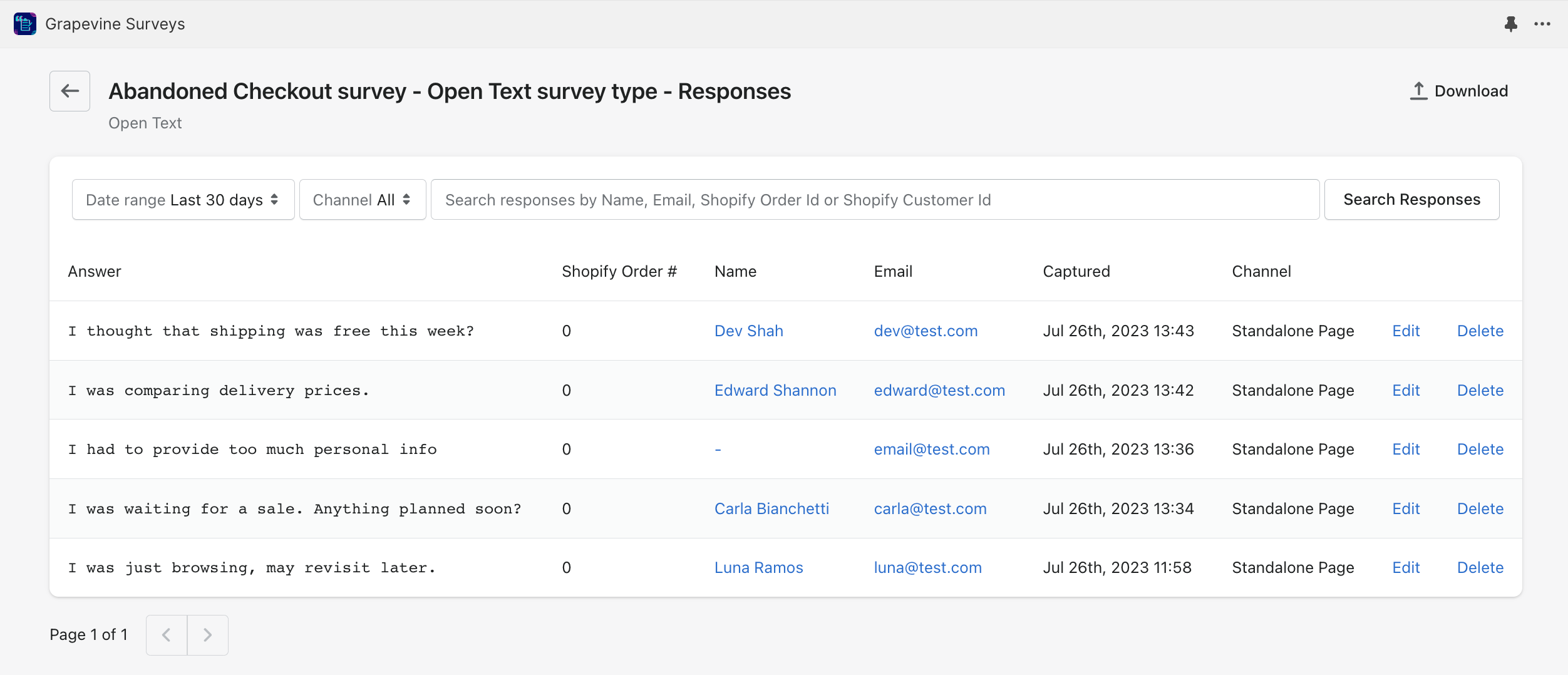Screen dimensions: 1568x675
Task: Click the edward@test.com email link
Action: pos(939,390)
